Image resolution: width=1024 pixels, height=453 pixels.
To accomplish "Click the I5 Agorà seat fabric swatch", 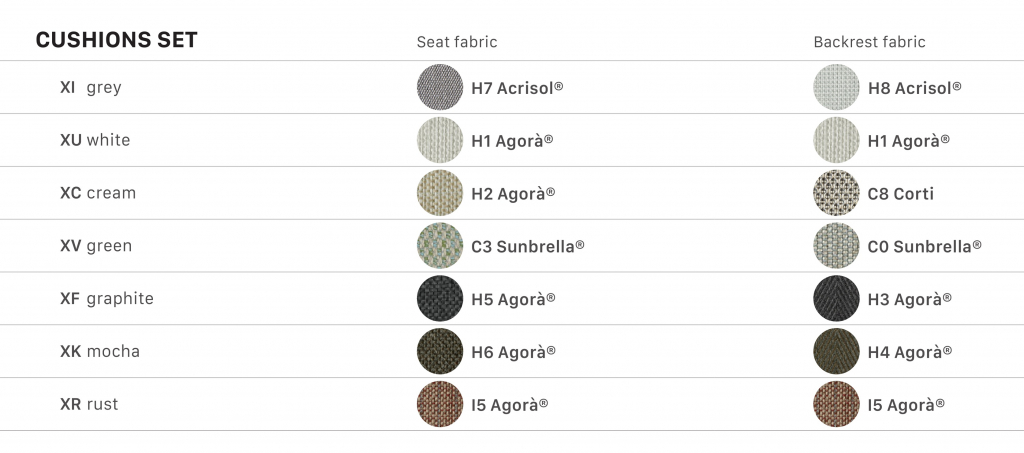I will (440, 405).
